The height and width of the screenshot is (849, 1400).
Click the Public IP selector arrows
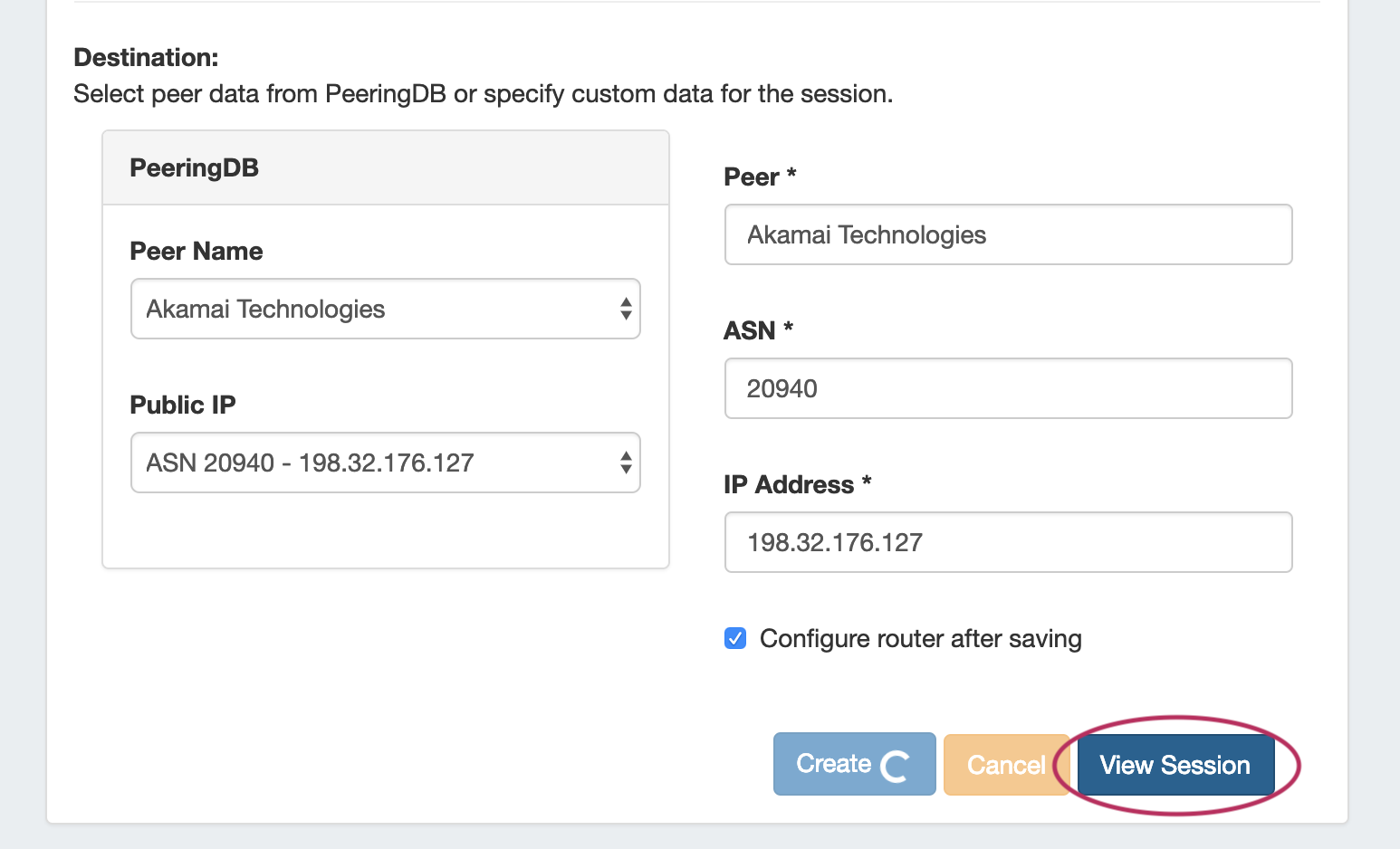pos(626,463)
